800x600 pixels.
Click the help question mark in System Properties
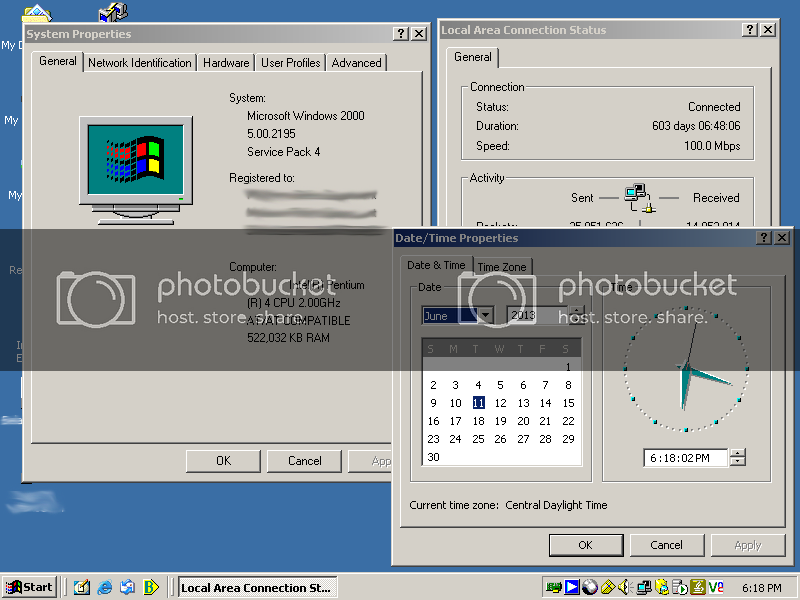click(x=401, y=34)
